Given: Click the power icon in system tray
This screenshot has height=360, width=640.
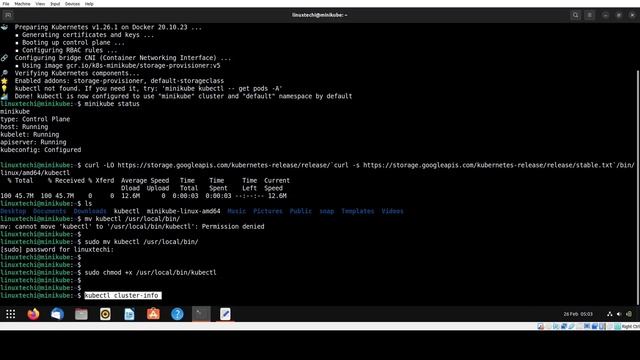Looking at the screenshot, I should click(629, 314).
